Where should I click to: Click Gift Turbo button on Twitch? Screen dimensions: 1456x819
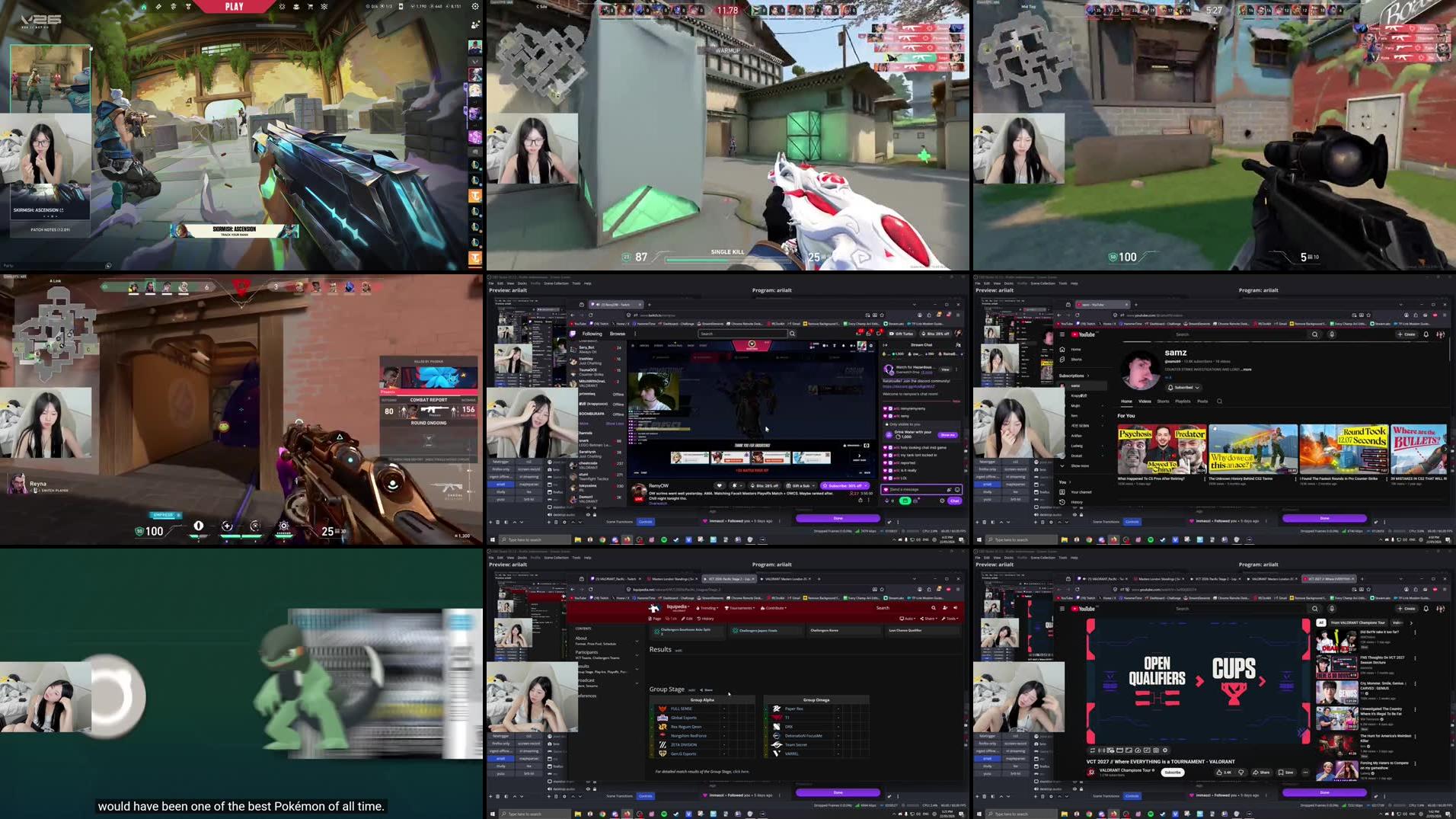(901, 334)
